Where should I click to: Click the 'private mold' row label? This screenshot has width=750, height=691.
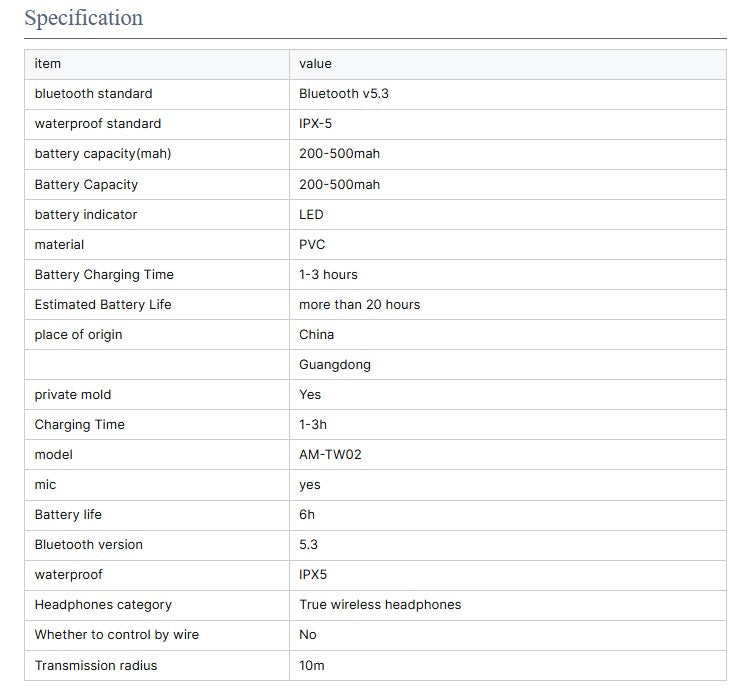click(73, 394)
